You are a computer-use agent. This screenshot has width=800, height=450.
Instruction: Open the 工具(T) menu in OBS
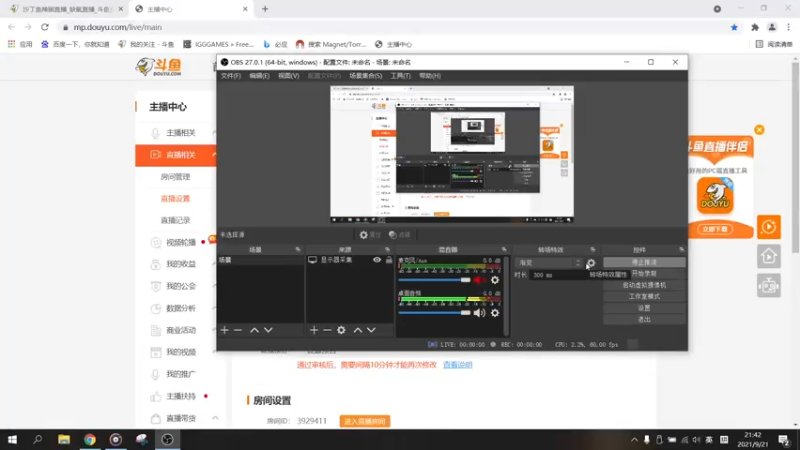[x=401, y=76]
